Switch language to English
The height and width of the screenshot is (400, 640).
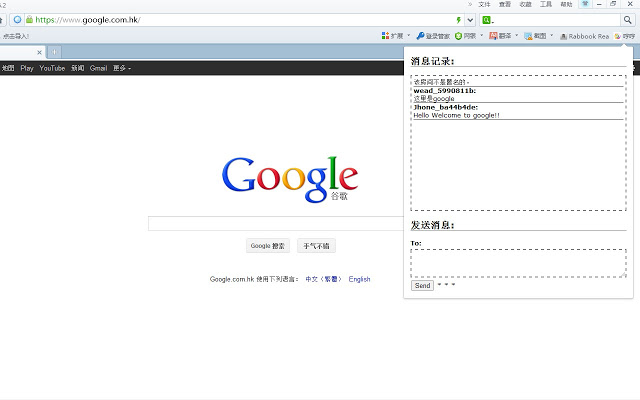359,279
